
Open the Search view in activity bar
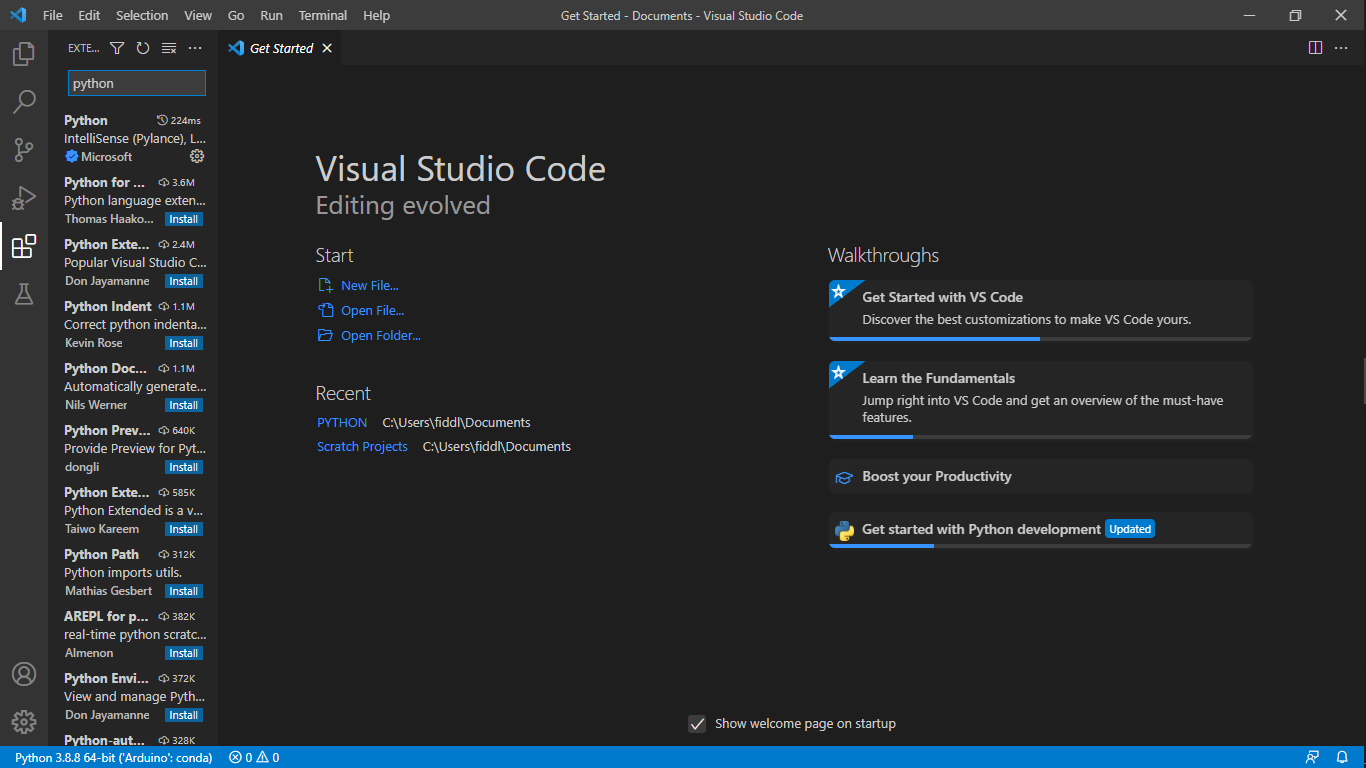coord(24,102)
